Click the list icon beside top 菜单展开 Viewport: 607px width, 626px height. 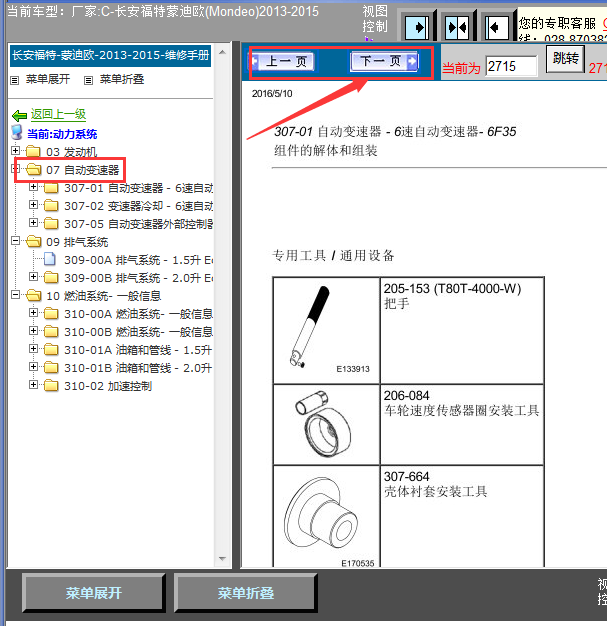coord(15,80)
